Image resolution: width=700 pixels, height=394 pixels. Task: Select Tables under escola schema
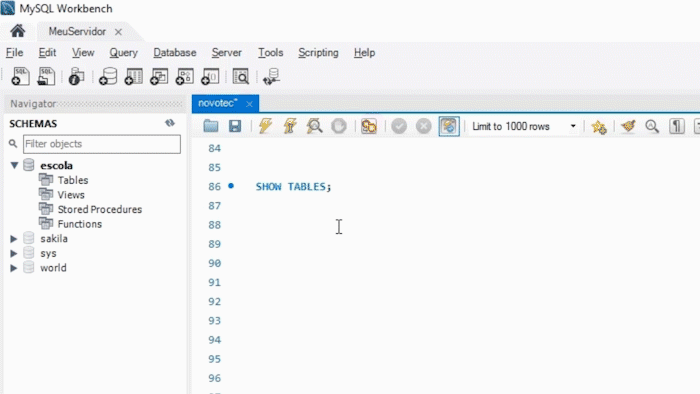click(73, 180)
